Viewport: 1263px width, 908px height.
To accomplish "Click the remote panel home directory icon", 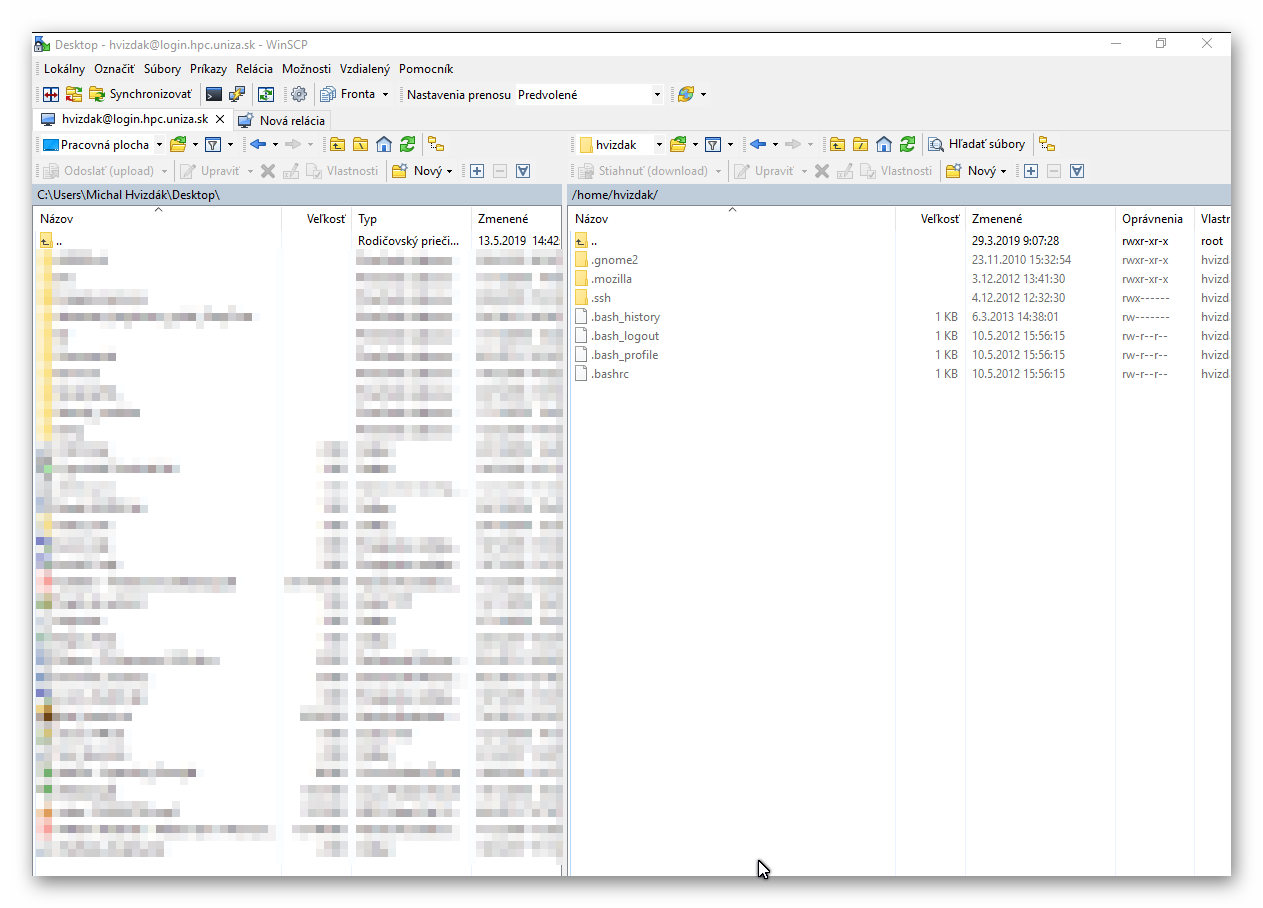I will (884, 145).
